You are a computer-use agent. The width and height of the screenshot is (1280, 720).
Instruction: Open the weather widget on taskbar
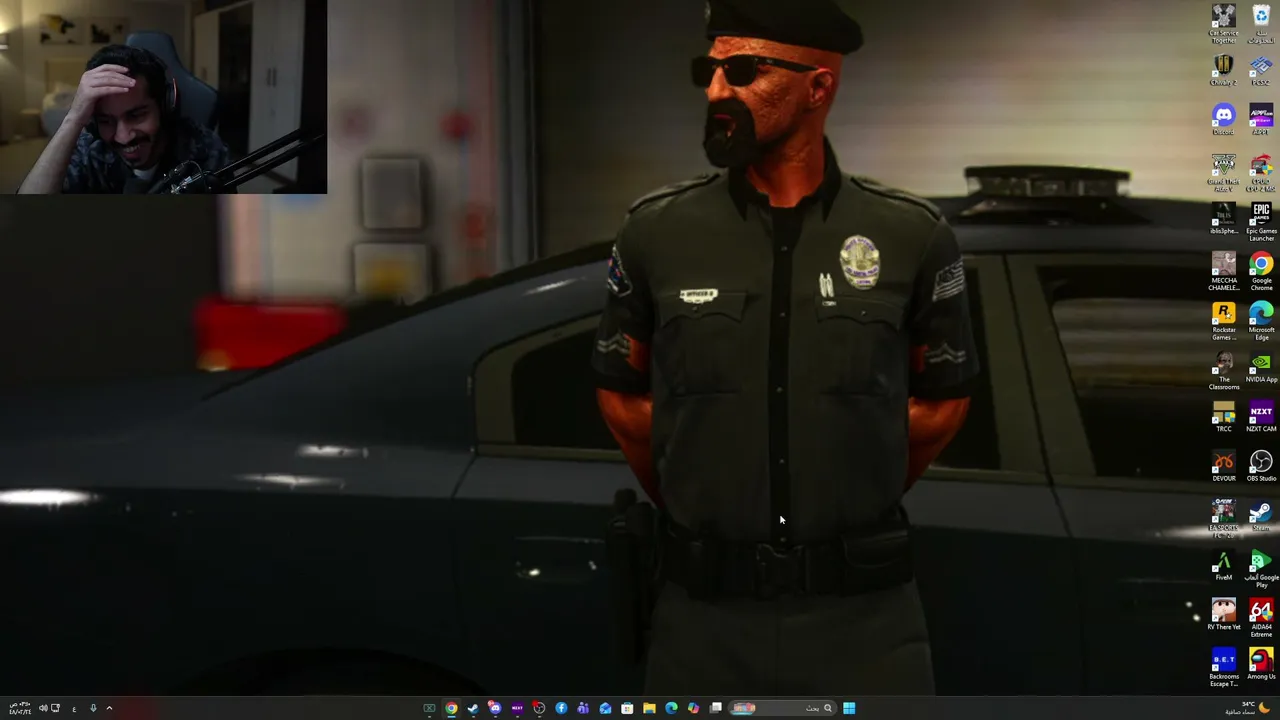coord(1250,708)
